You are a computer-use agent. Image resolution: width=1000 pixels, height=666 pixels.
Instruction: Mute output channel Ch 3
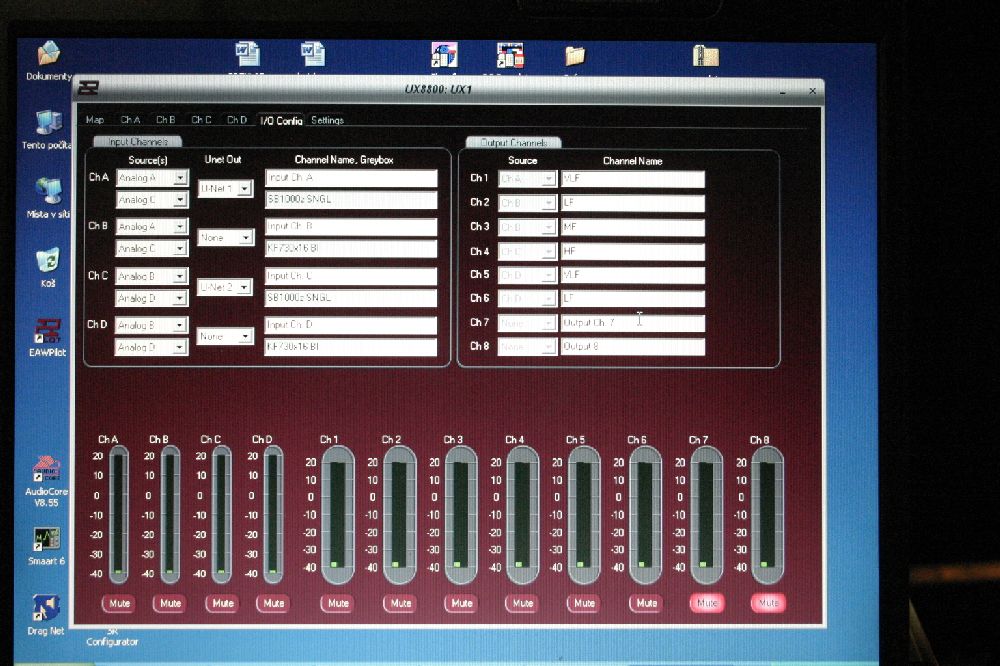pos(461,603)
